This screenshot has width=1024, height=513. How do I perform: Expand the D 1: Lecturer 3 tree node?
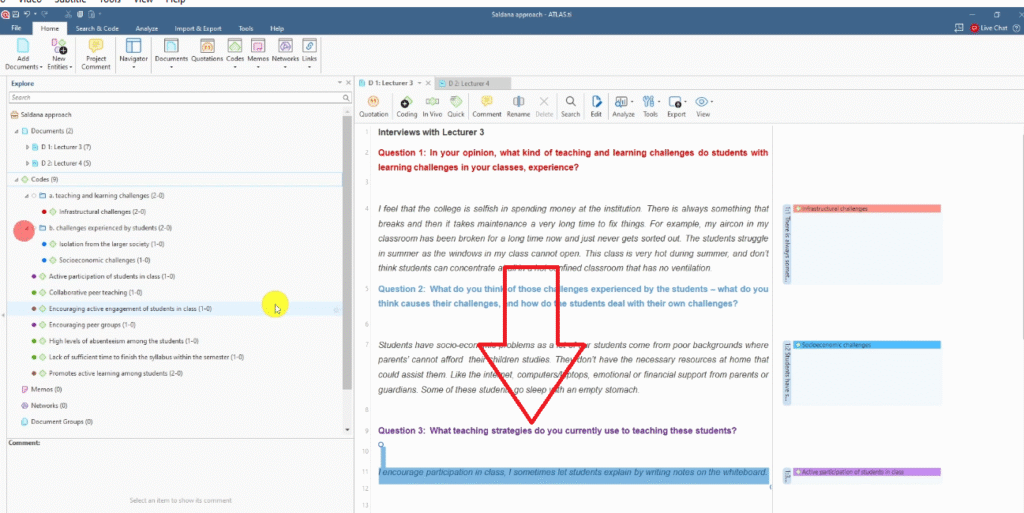coord(28,147)
